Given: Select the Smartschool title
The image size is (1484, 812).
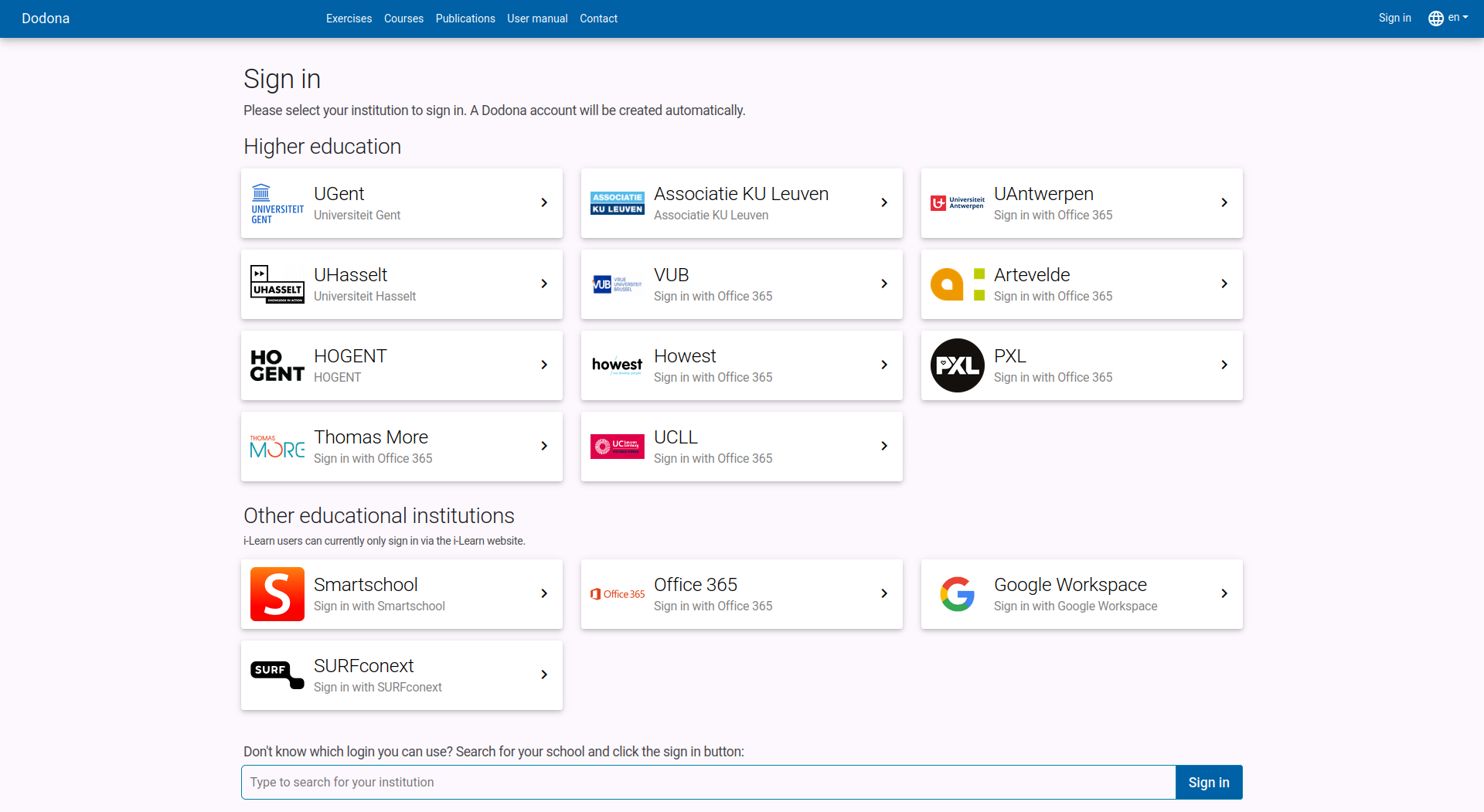Looking at the screenshot, I should coord(366,585).
